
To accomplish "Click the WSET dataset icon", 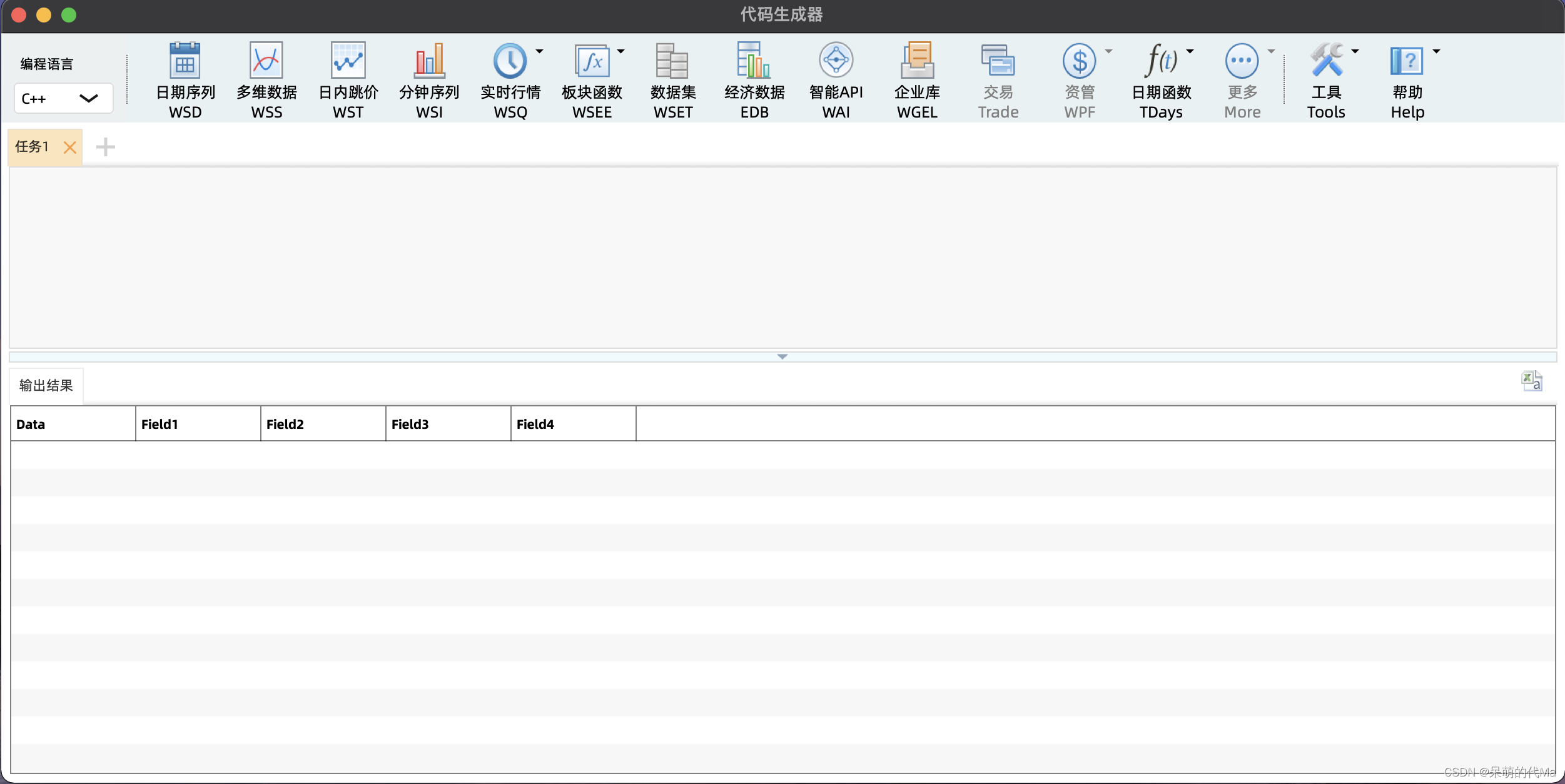I will [x=673, y=61].
